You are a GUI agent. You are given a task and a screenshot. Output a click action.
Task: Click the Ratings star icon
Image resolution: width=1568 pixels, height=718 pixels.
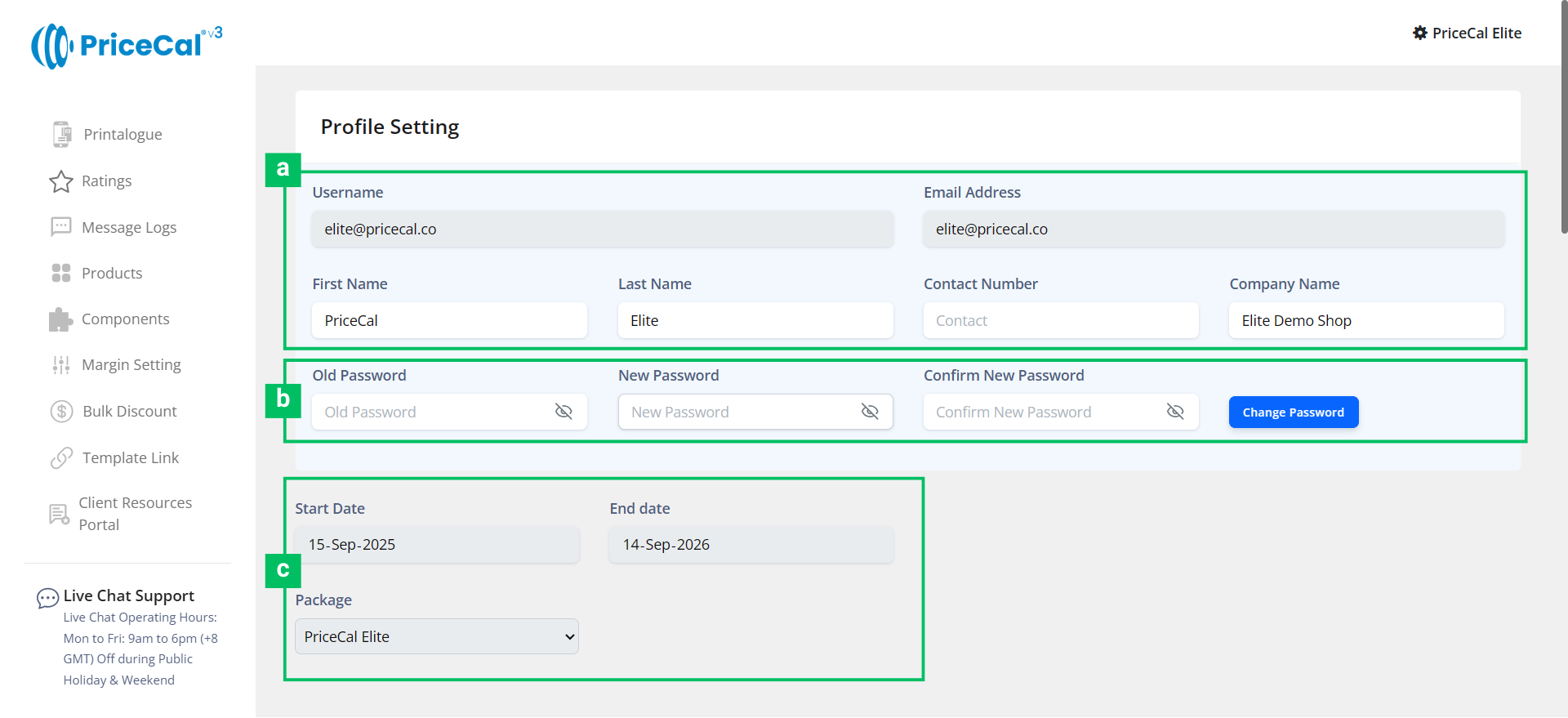[x=61, y=181]
